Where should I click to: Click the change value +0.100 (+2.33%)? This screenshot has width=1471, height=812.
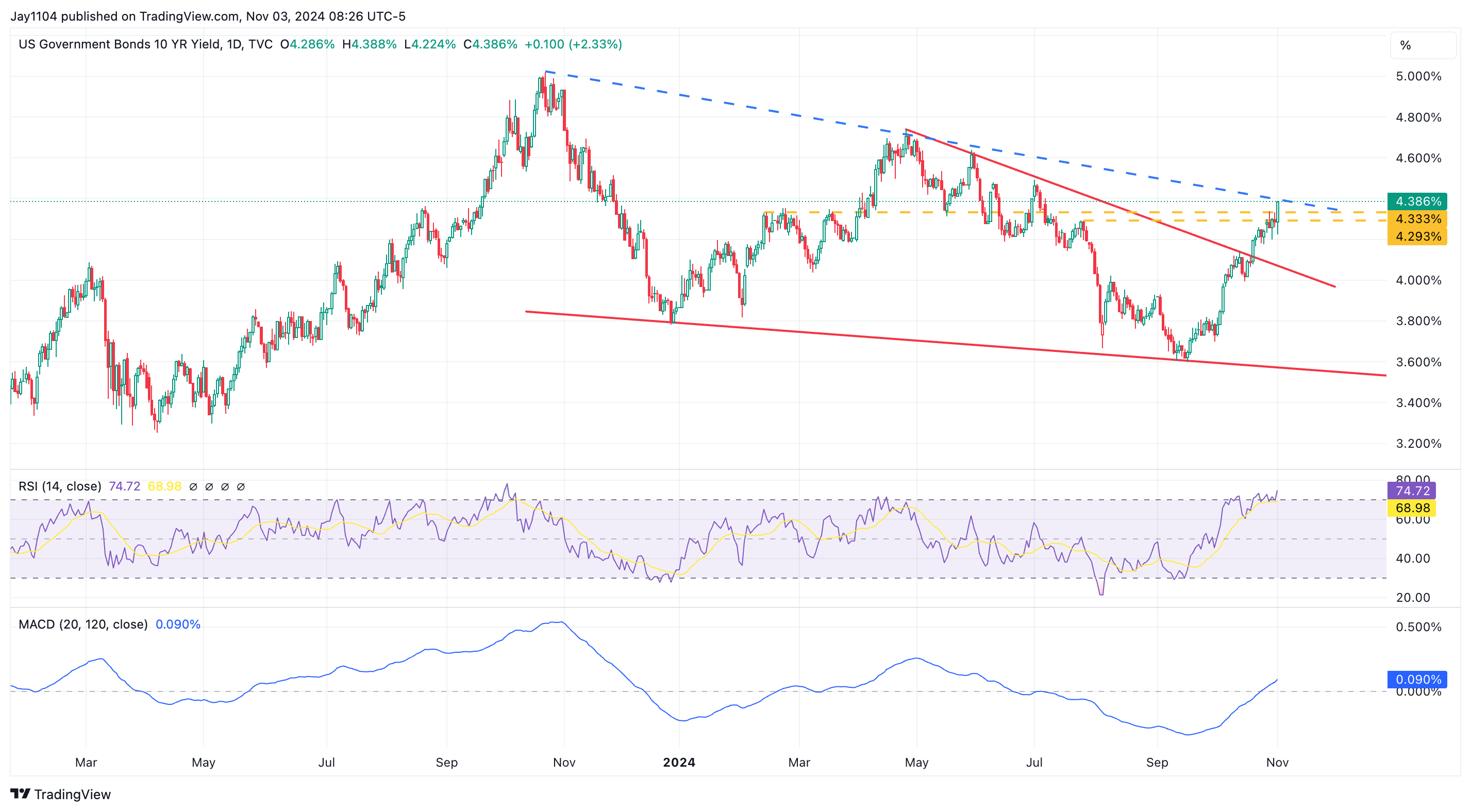click(x=573, y=44)
